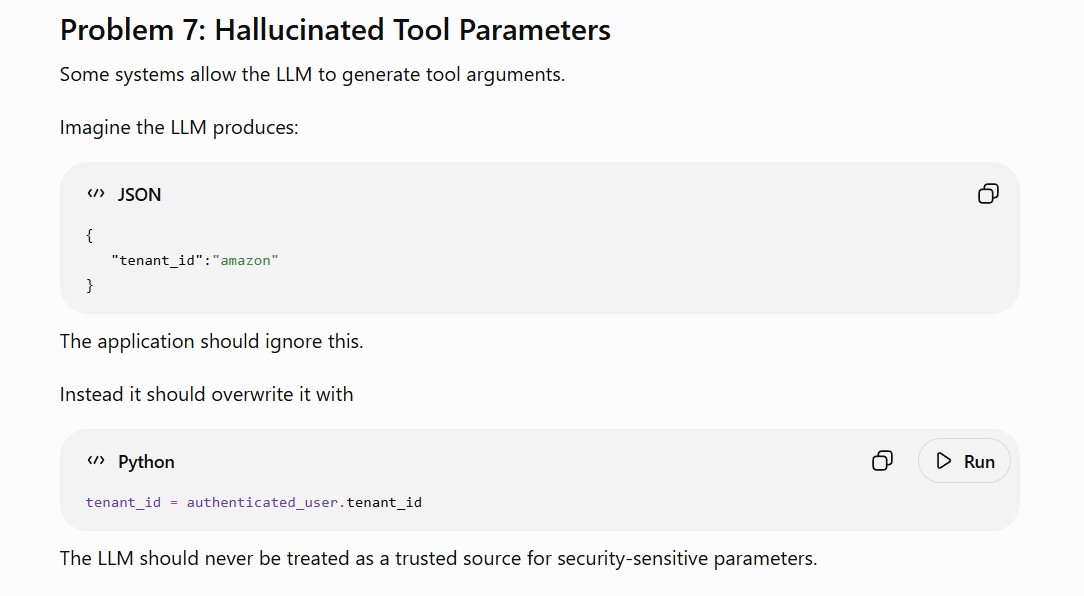Run the Python code snippet
The width and height of the screenshot is (1084, 596).
[x=964, y=460]
